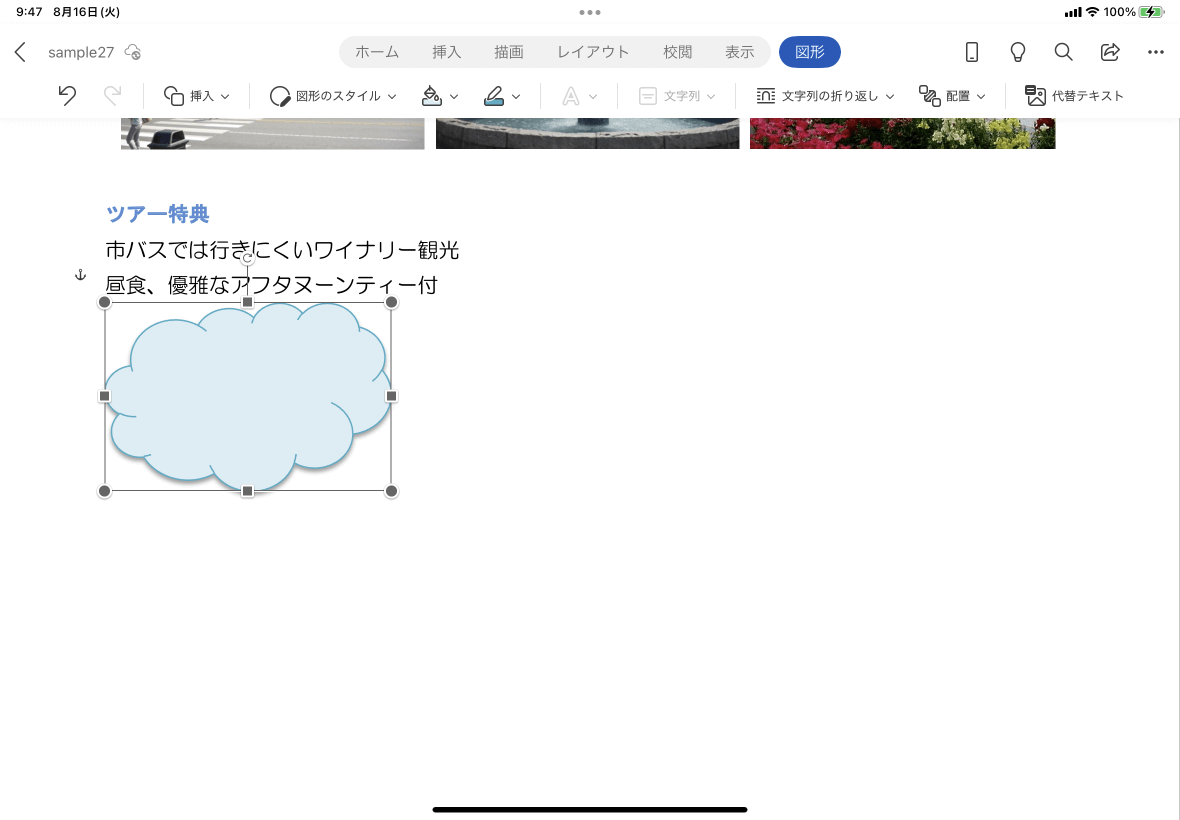Image resolution: width=1180 pixels, height=820 pixels.
Task: Open the more options ellipsis menu
Action: [x=1156, y=52]
